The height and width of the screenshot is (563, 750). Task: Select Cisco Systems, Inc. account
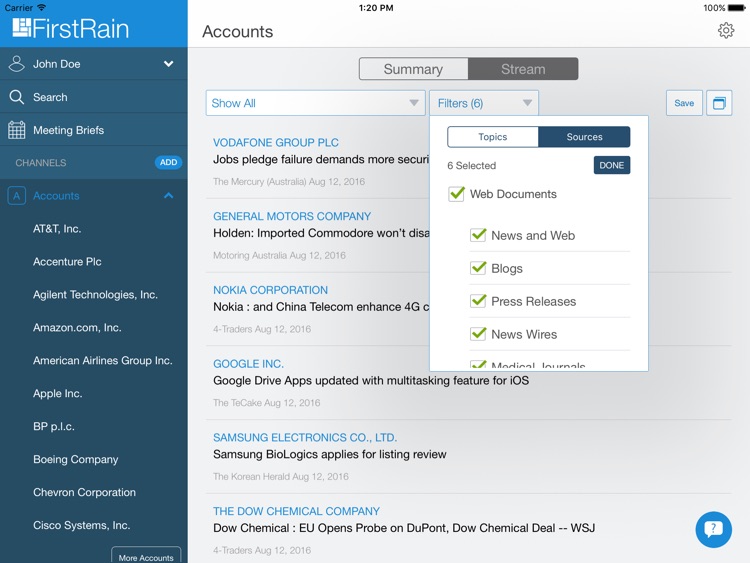pos(81,525)
